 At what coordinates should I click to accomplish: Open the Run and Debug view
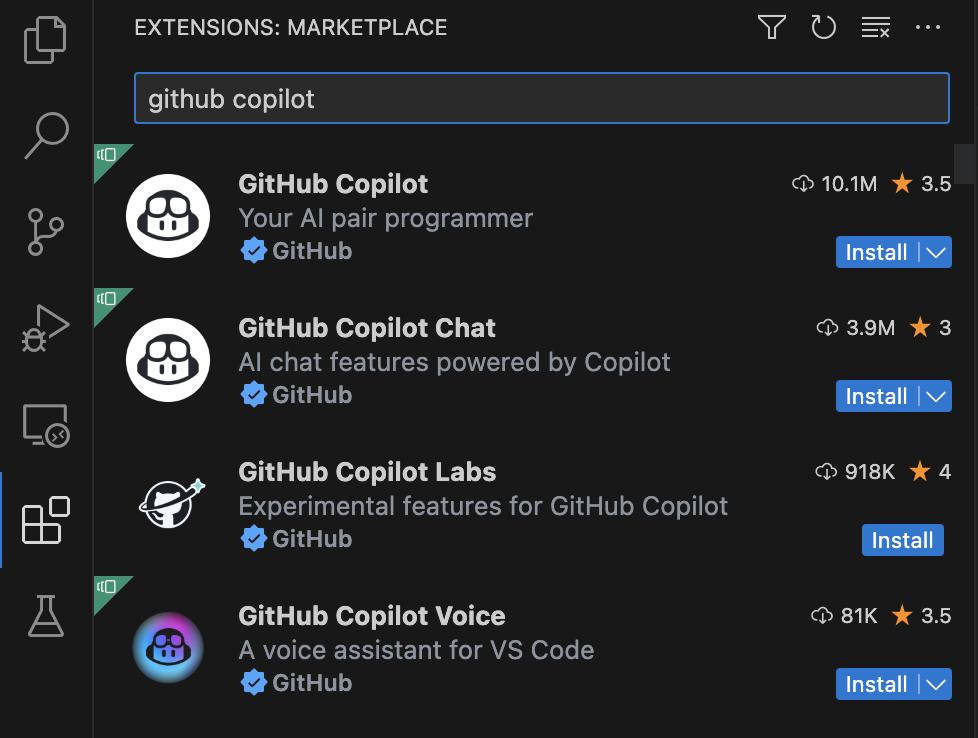coord(44,325)
